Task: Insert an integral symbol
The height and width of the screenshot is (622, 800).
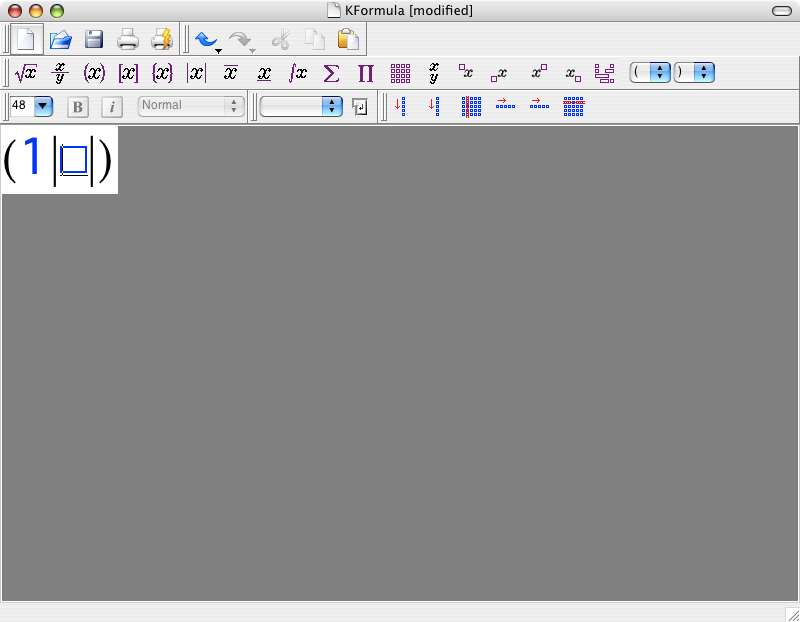Action: (x=298, y=73)
